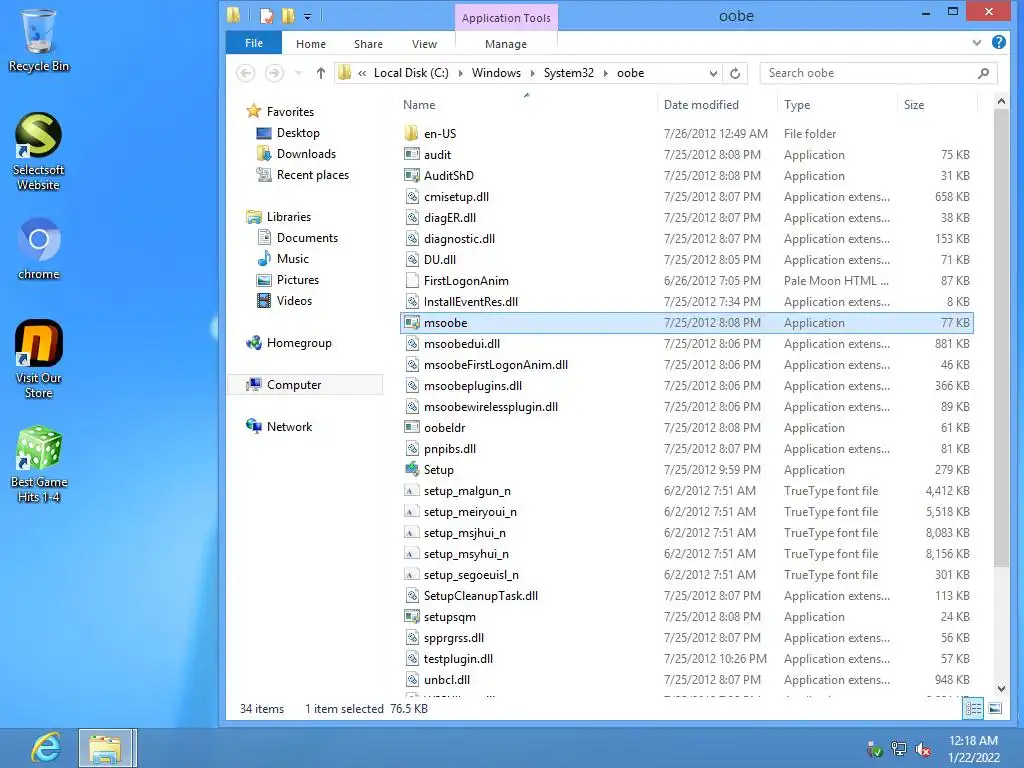
Task: Click the New folder quick access icon
Action: [288, 16]
